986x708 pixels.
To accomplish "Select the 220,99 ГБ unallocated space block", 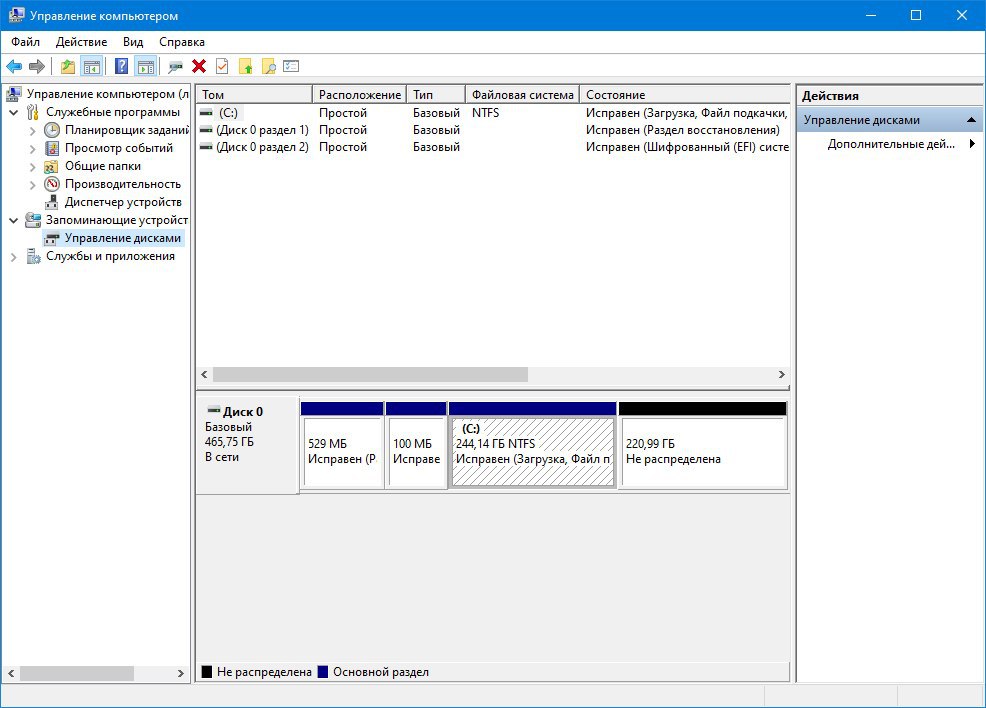I will click(703, 446).
